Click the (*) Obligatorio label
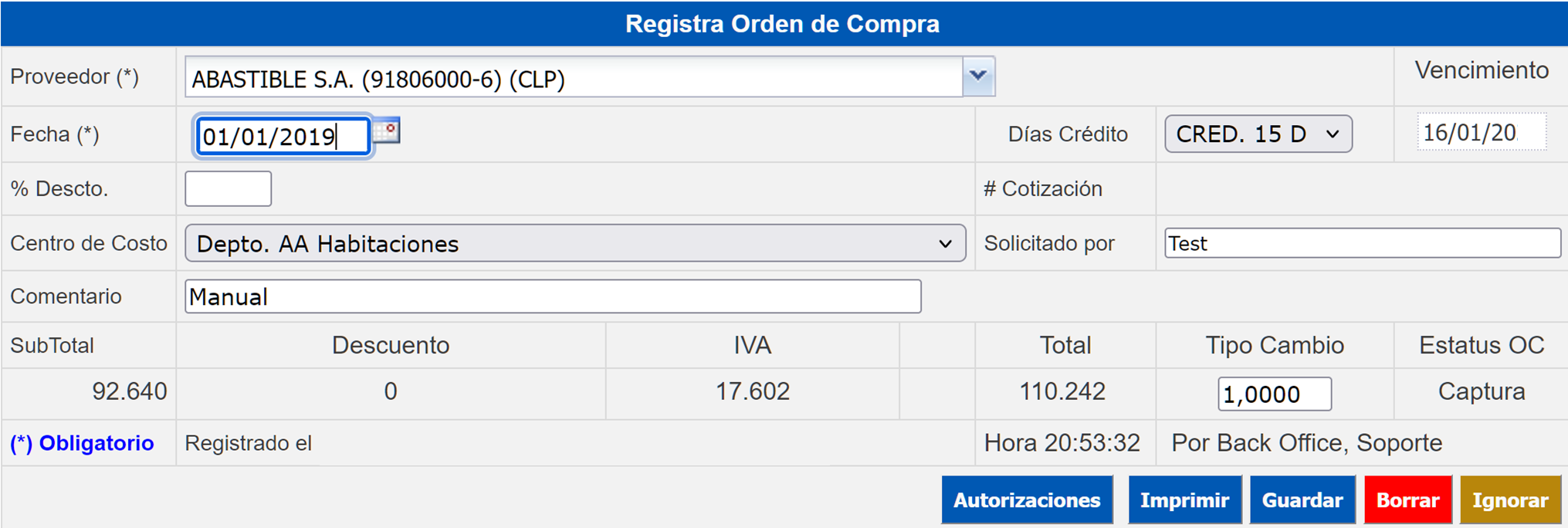The height and width of the screenshot is (528, 1568). 82,443
